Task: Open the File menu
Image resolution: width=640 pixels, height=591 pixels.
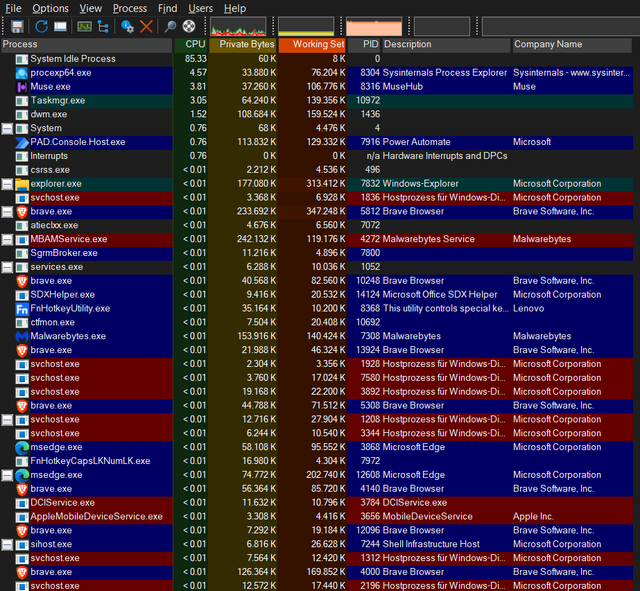Action: pyautogui.click(x=13, y=8)
